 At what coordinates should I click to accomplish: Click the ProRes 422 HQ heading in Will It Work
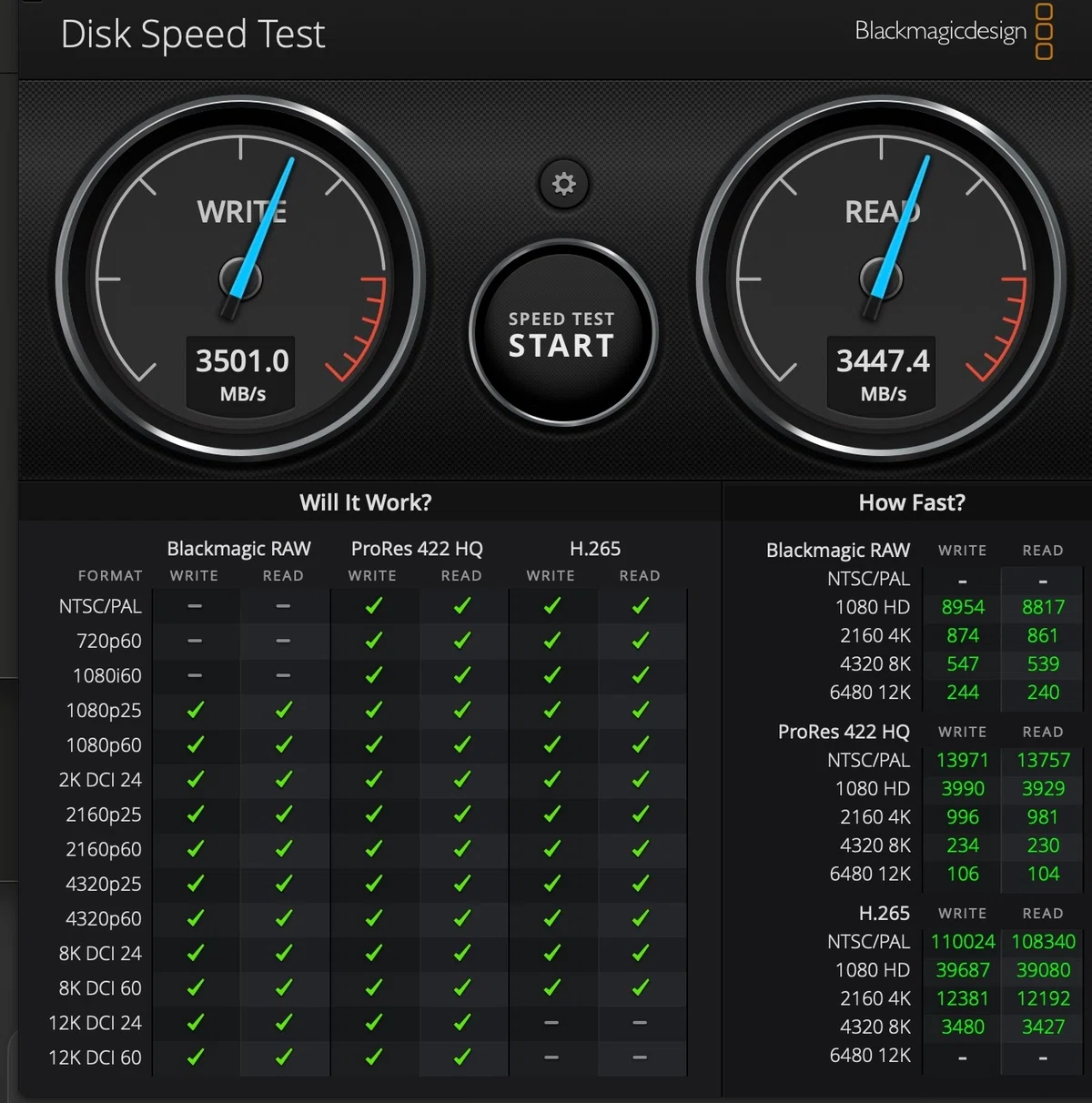click(x=417, y=549)
